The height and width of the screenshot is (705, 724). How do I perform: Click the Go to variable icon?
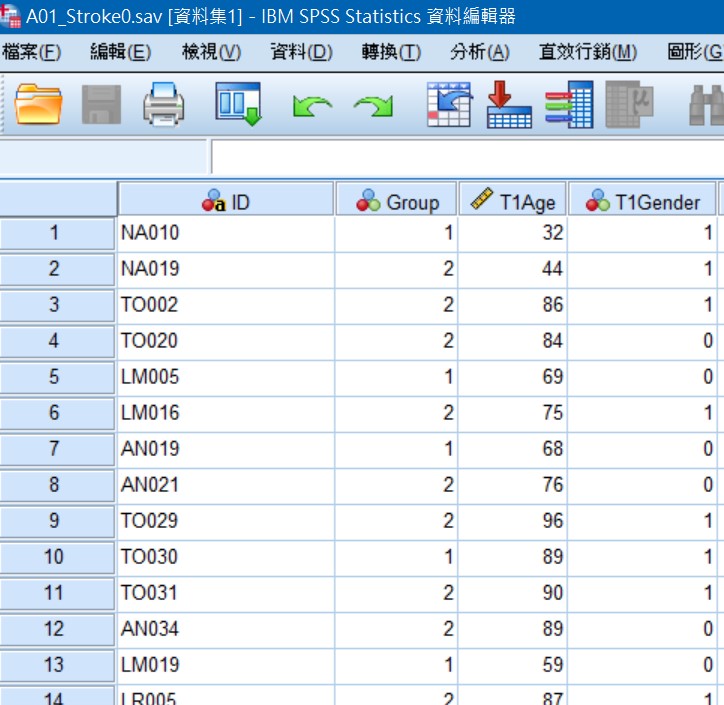click(x=509, y=104)
